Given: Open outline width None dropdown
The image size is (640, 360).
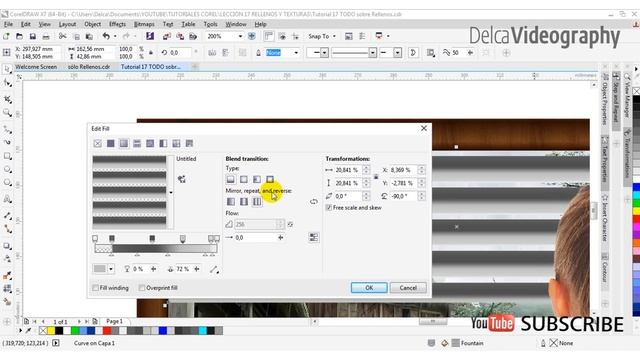Looking at the screenshot, I should coord(296,53).
